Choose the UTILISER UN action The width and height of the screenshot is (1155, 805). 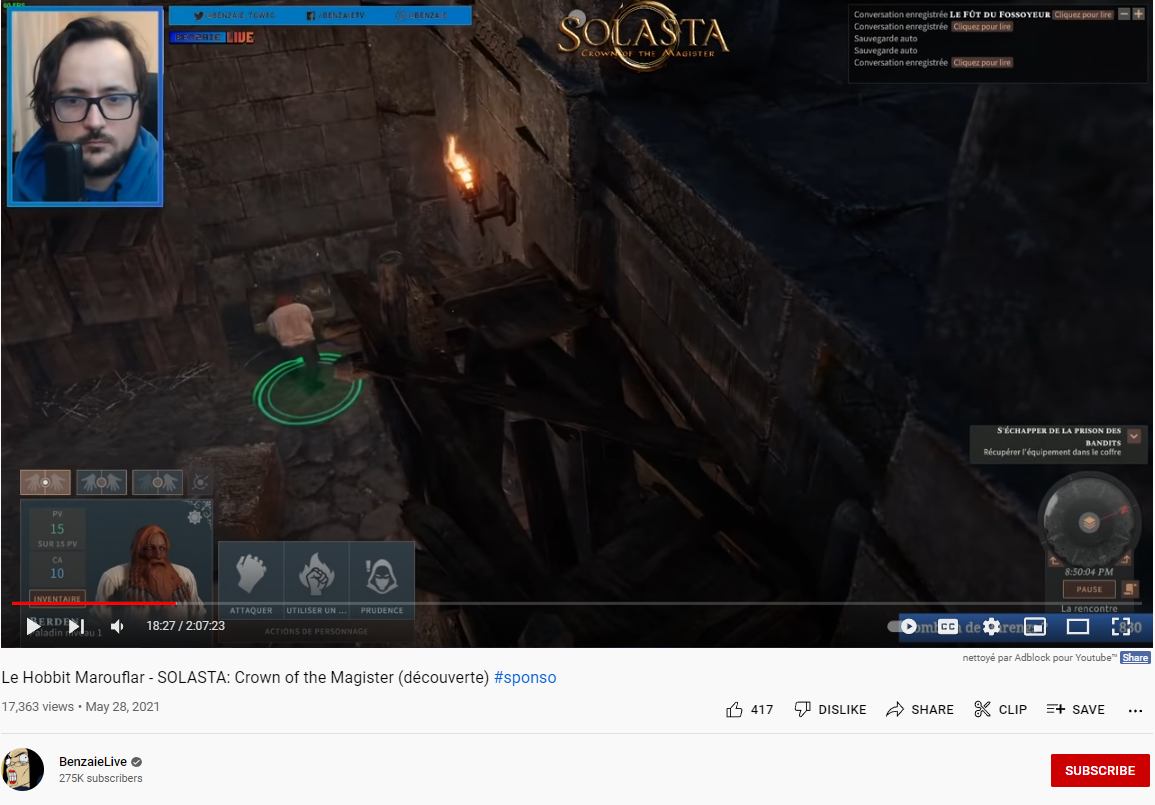316,580
